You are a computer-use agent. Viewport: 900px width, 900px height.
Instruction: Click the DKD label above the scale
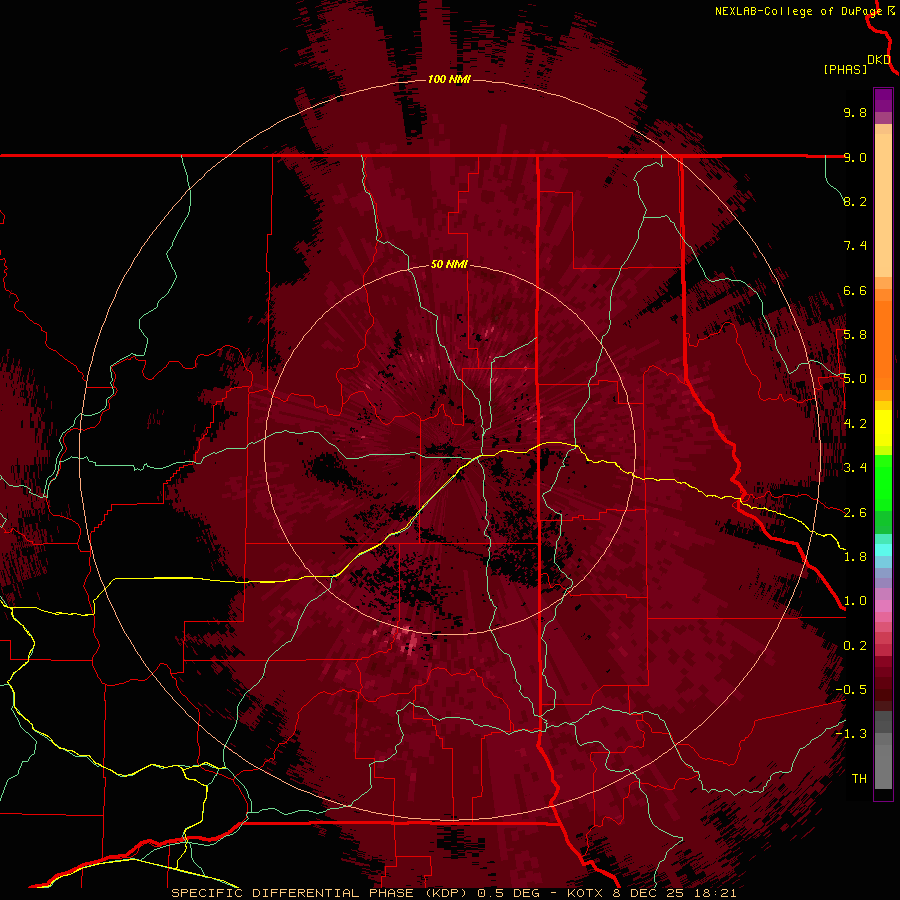pos(879,60)
